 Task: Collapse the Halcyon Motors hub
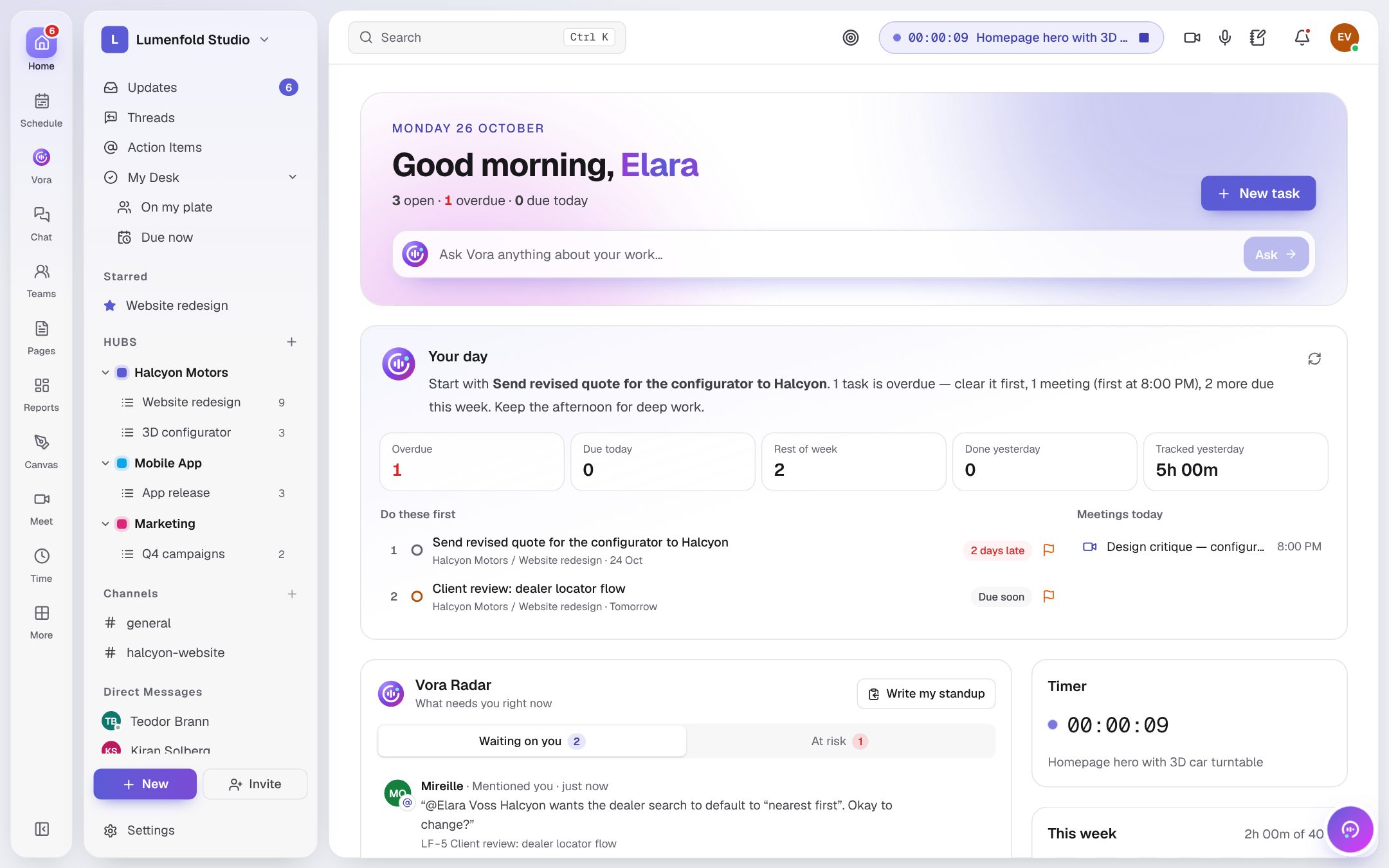point(105,372)
